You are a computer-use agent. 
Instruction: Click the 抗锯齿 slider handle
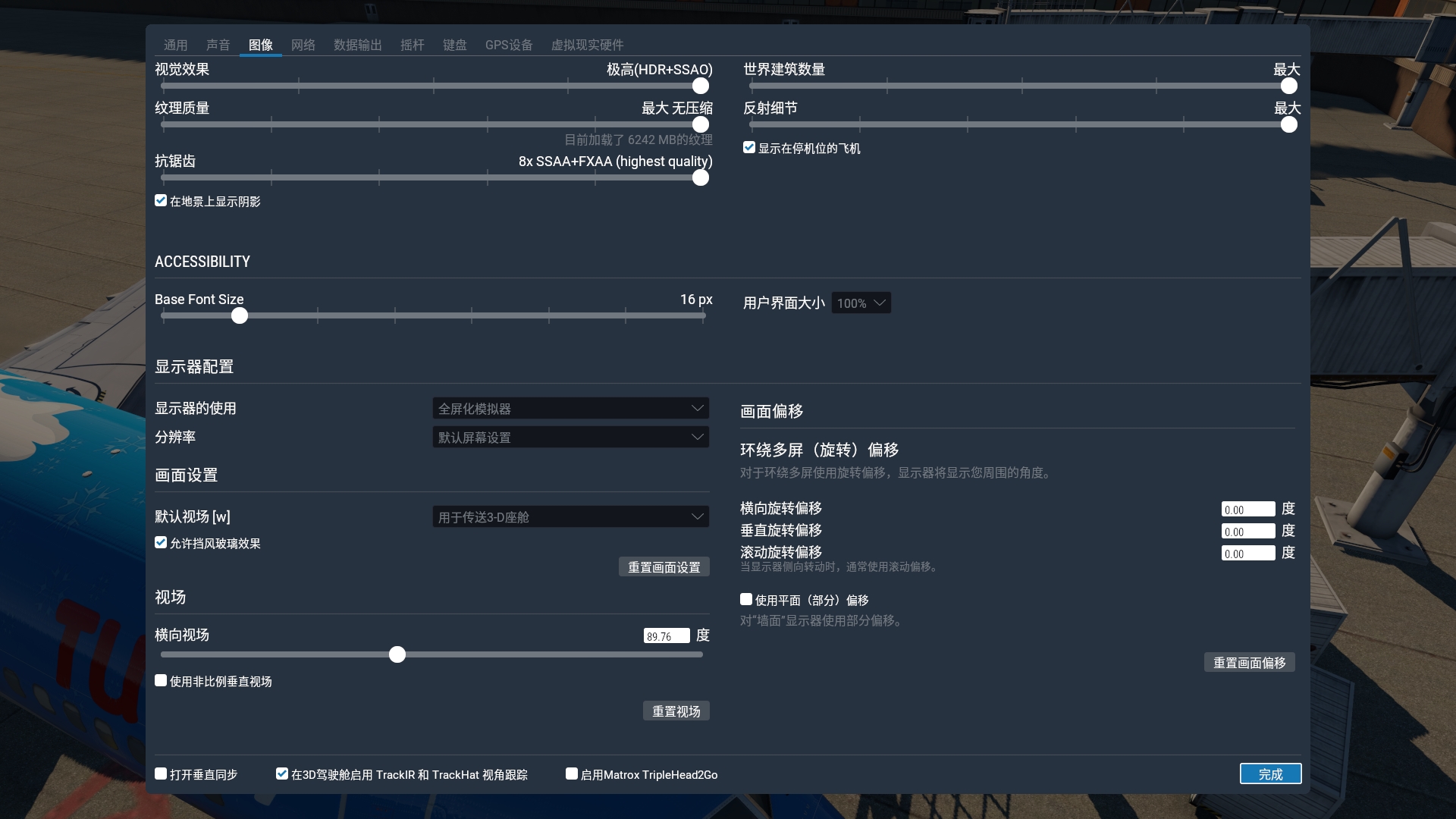[x=701, y=177]
